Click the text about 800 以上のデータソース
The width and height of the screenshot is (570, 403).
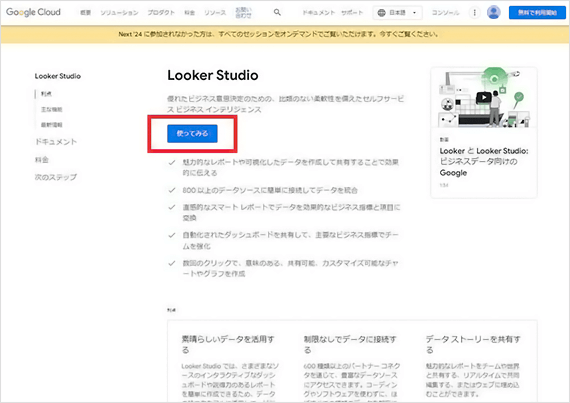click(270, 190)
